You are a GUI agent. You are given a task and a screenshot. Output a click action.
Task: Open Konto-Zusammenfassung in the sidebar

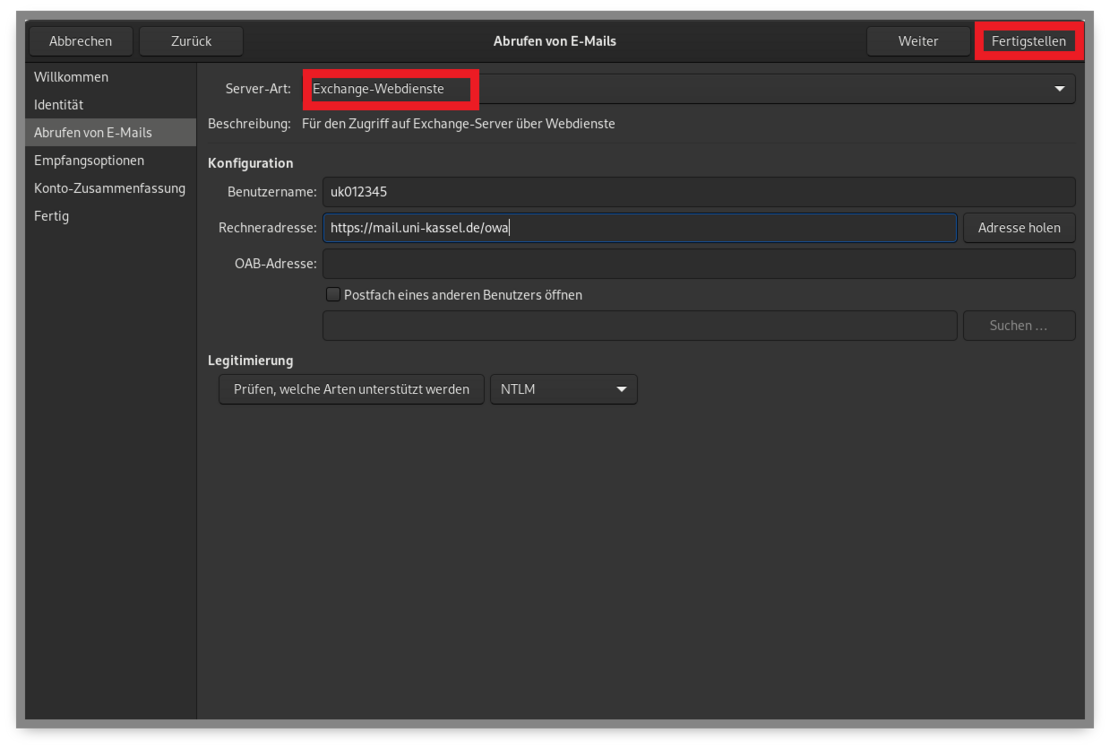[x=110, y=188]
